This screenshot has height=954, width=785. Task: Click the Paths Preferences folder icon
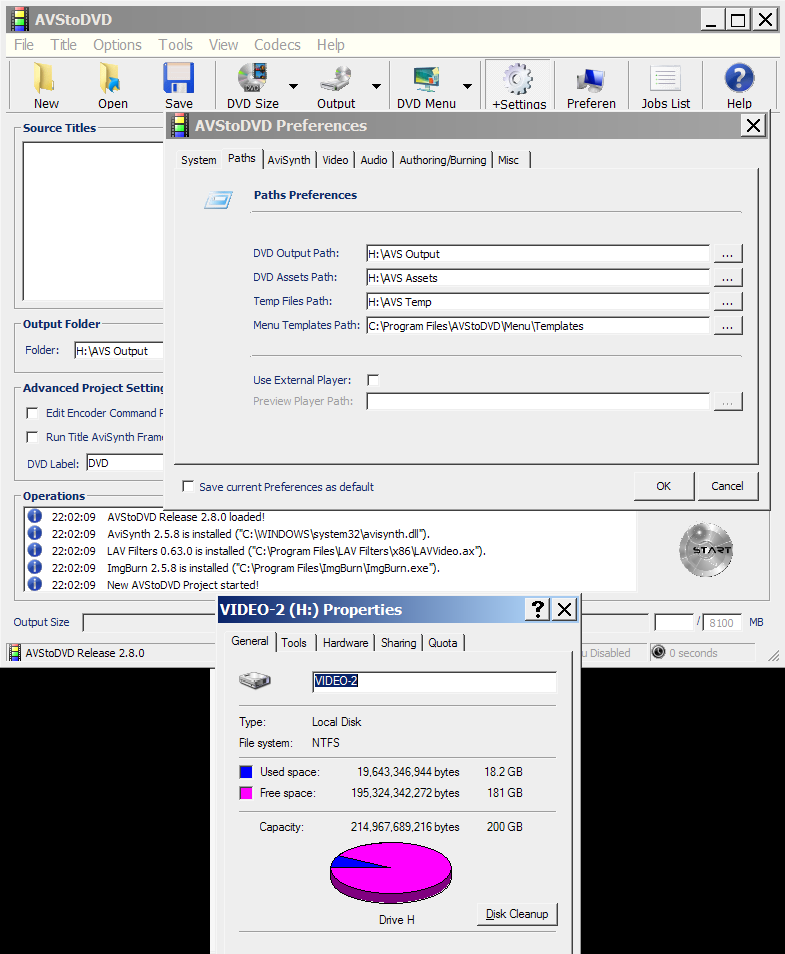[218, 200]
